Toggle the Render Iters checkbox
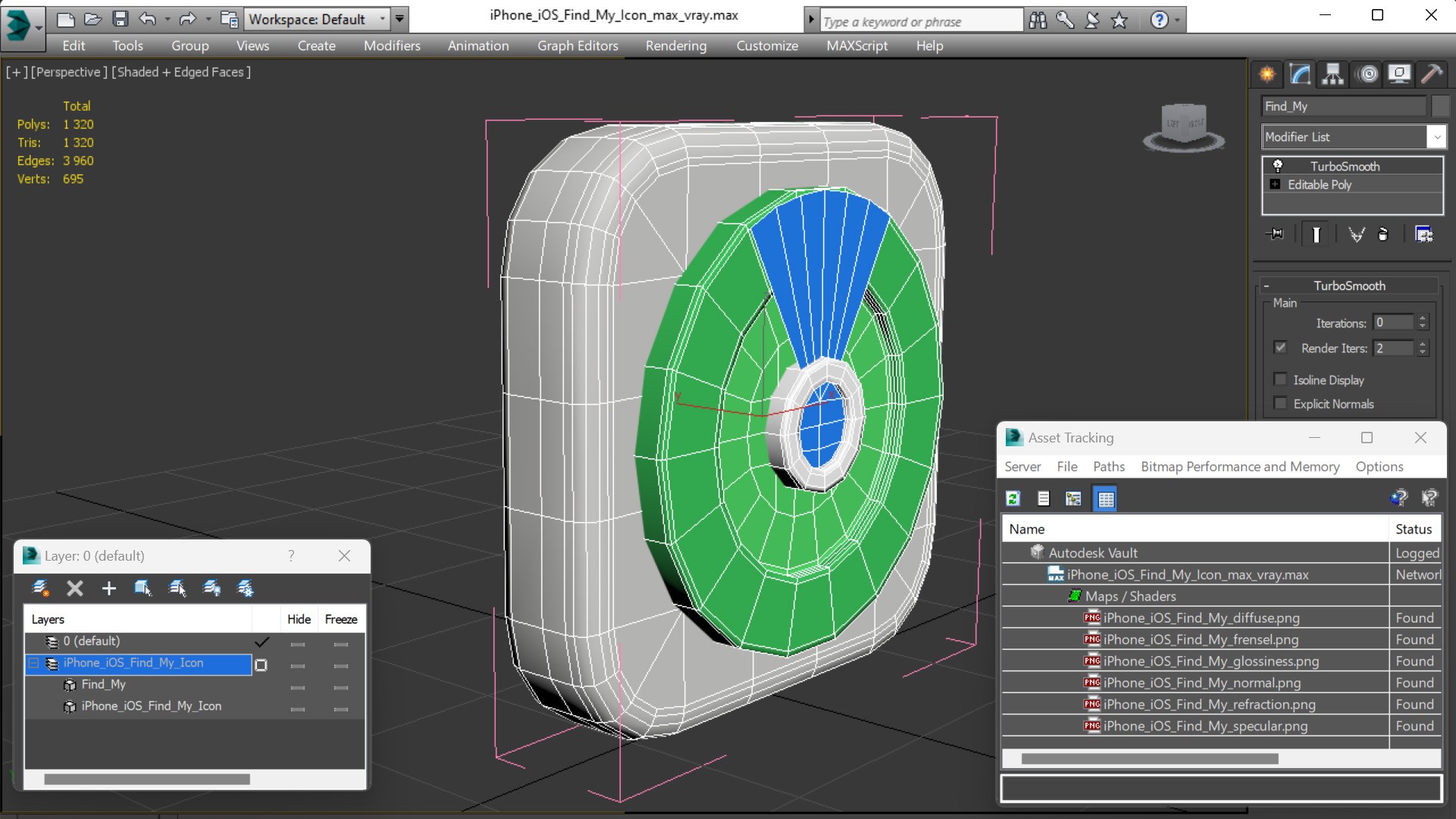The image size is (1456, 819). pyautogui.click(x=1281, y=348)
